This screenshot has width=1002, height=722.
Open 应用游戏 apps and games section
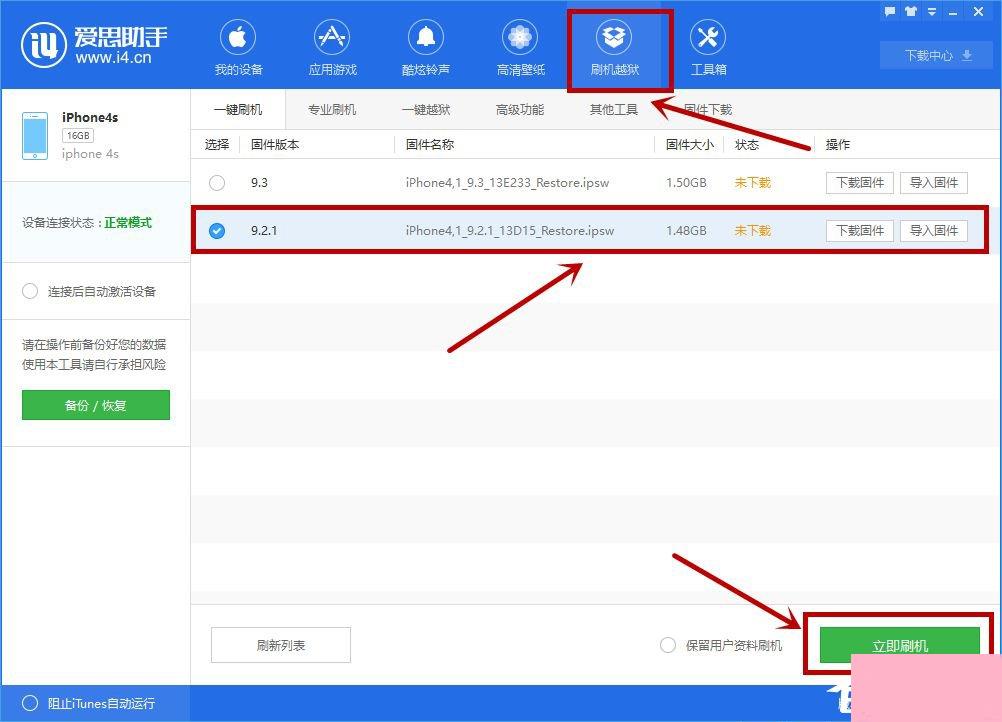click(332, 48)
